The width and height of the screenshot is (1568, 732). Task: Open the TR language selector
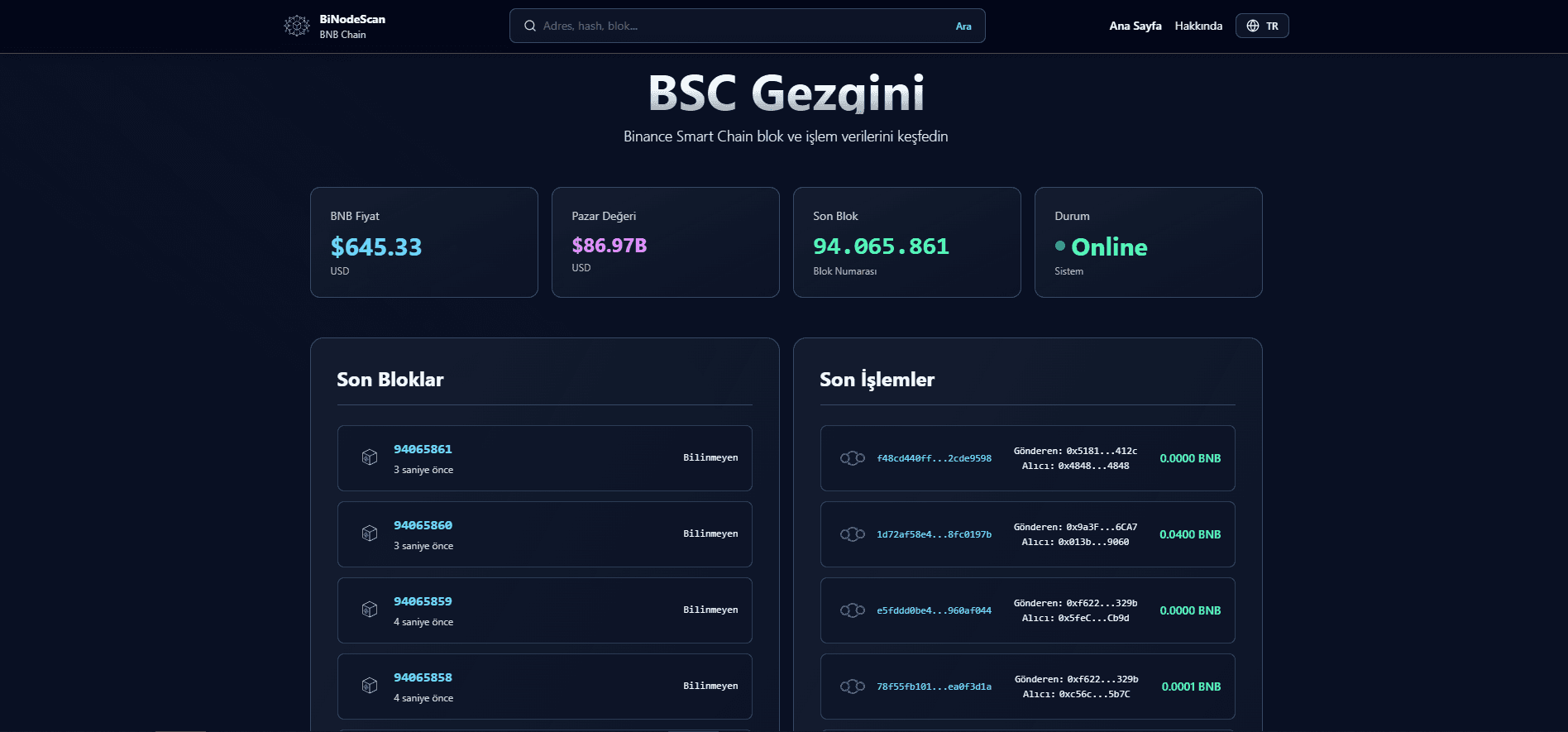pos(1262,26)
